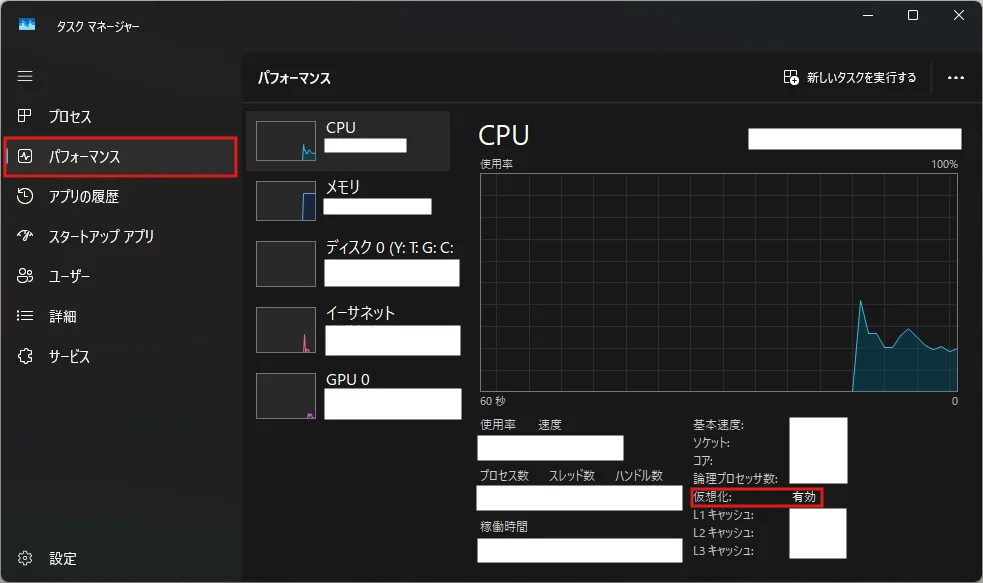Screen dimensions: 983x583
Task: Toggle the hamburger navigation menu icon
Action: tap(25, 76)
